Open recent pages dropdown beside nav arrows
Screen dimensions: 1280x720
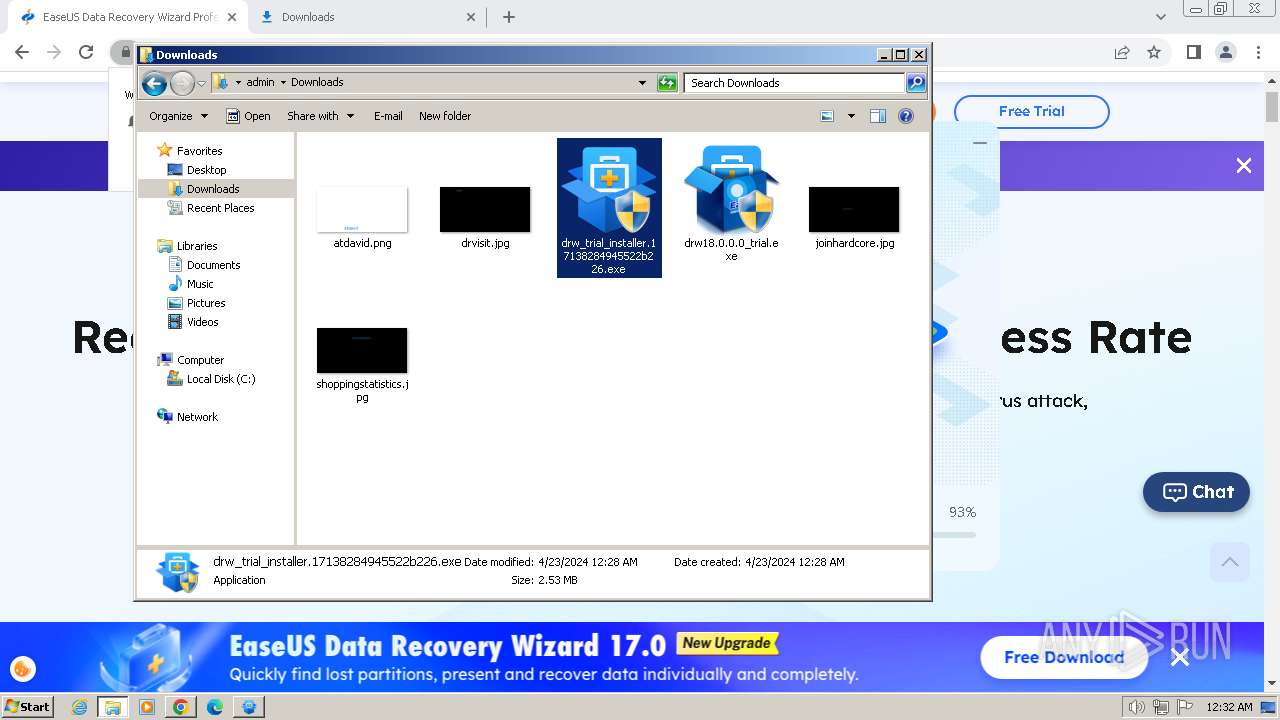pos(202,83)
